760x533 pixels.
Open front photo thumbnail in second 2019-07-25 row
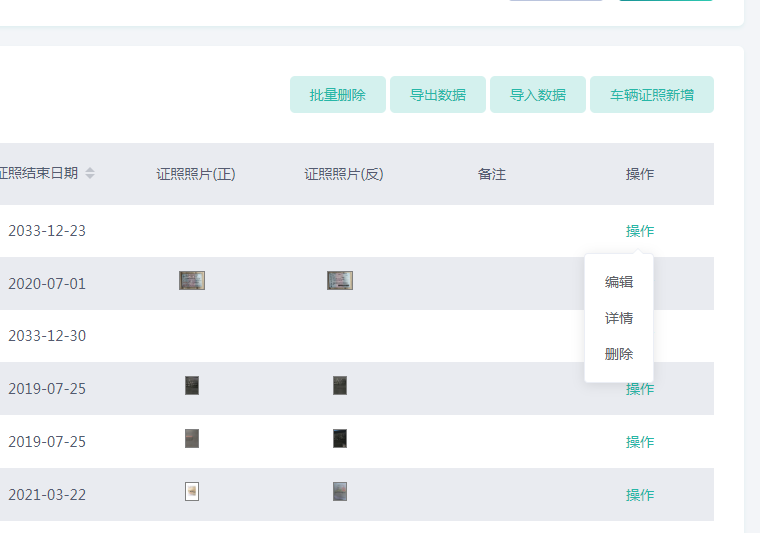(192, 438)
